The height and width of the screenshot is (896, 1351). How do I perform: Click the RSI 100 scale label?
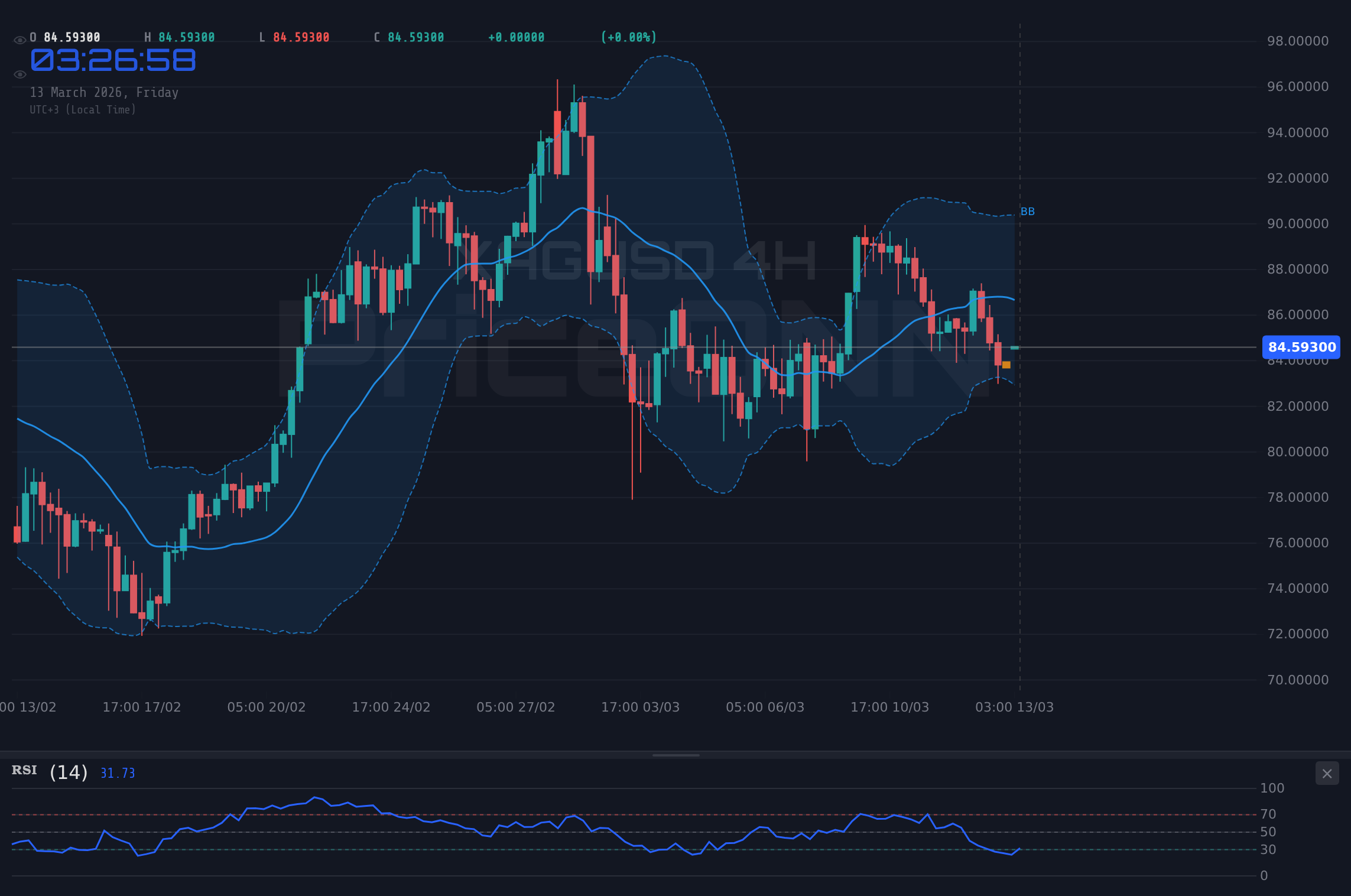[x=1272, y=788]
